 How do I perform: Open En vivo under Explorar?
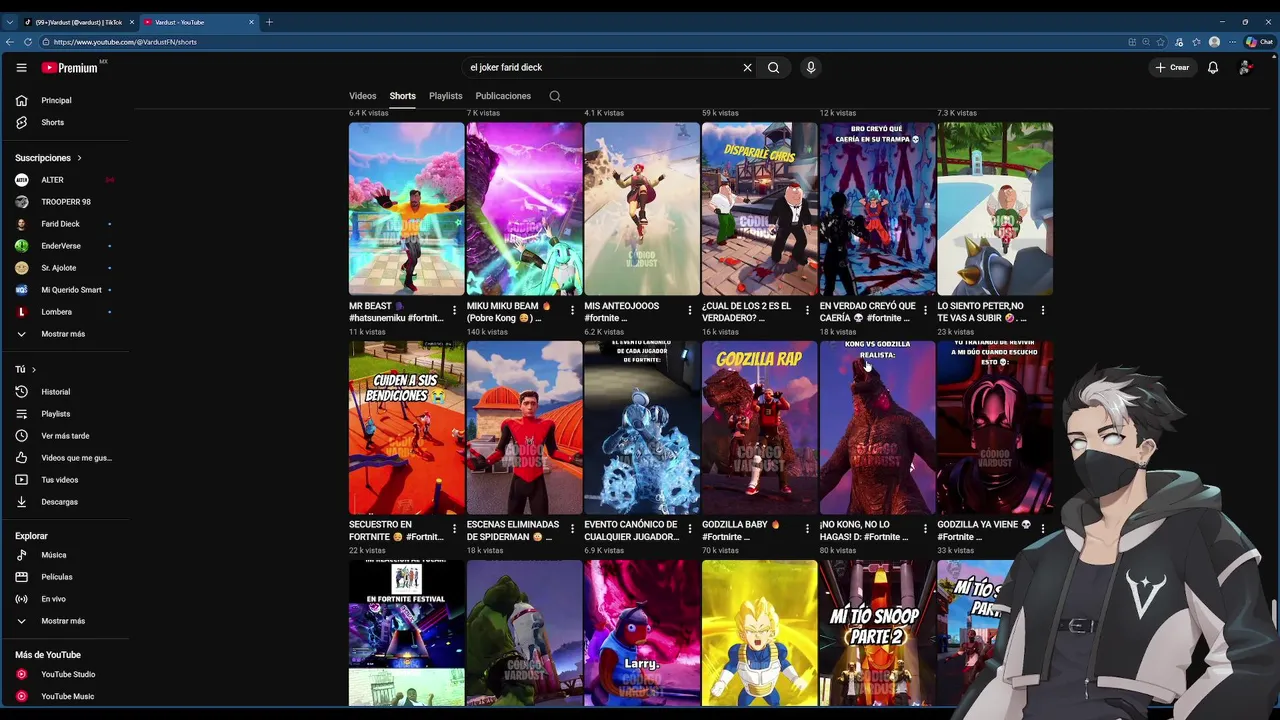64,599
